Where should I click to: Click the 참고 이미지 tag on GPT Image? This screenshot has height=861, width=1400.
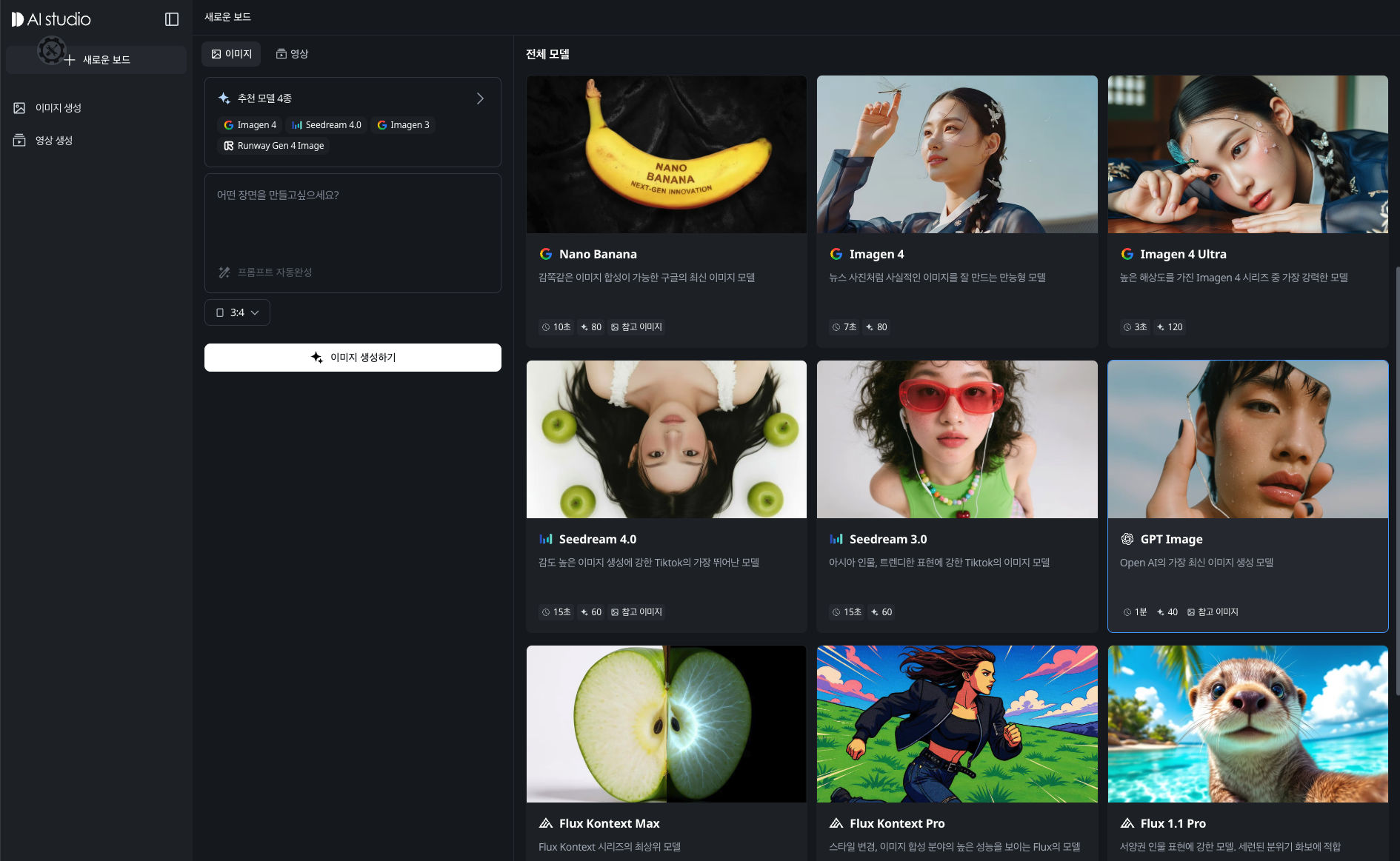click(x=1213, y=612)
